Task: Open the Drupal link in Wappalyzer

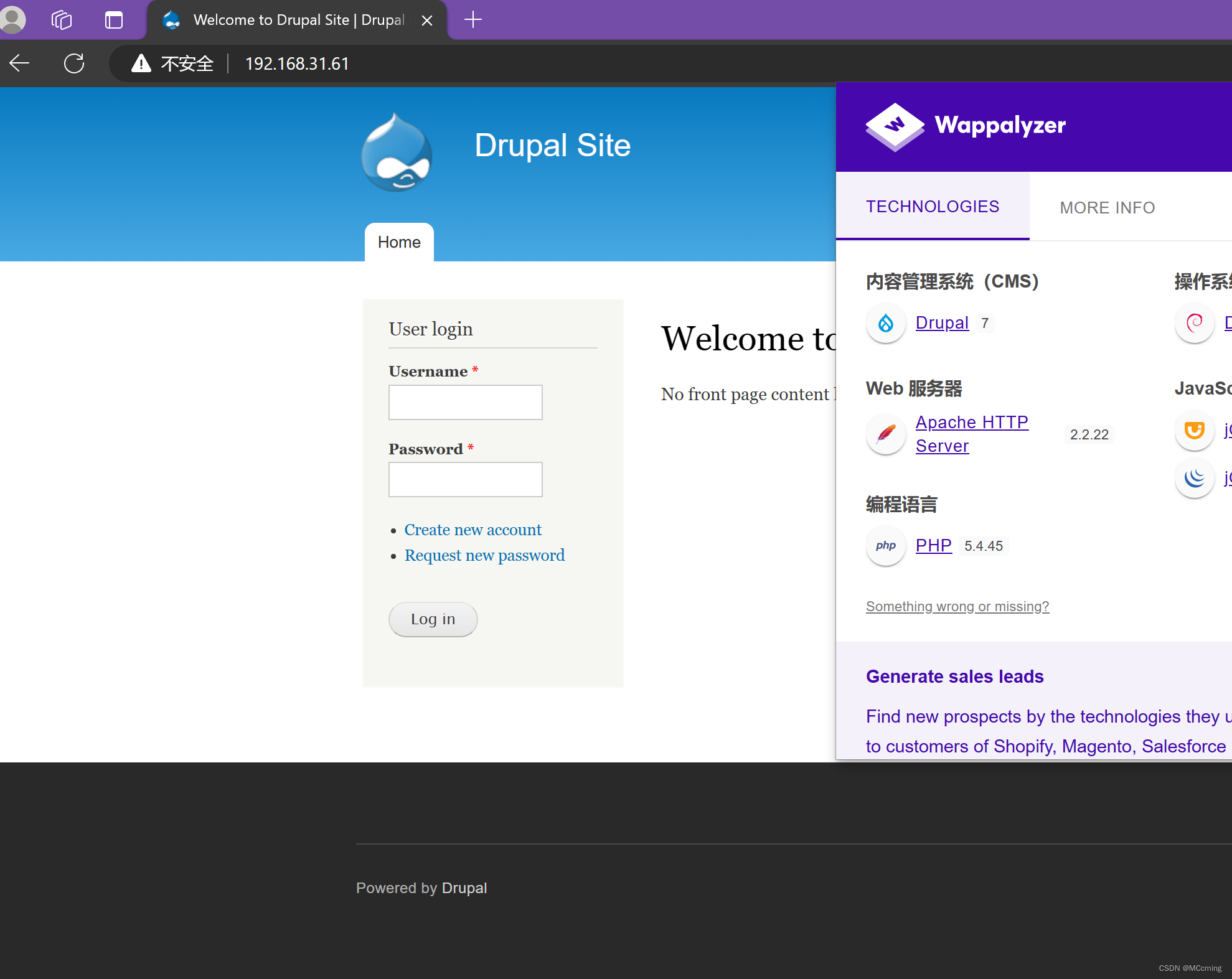Action: click(943, 322)
